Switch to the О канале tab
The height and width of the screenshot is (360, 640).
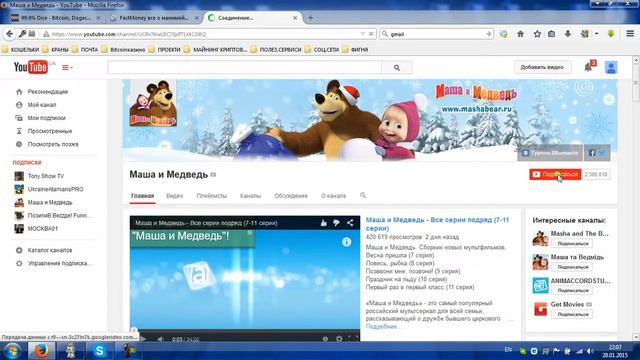(x=333, y=196)
